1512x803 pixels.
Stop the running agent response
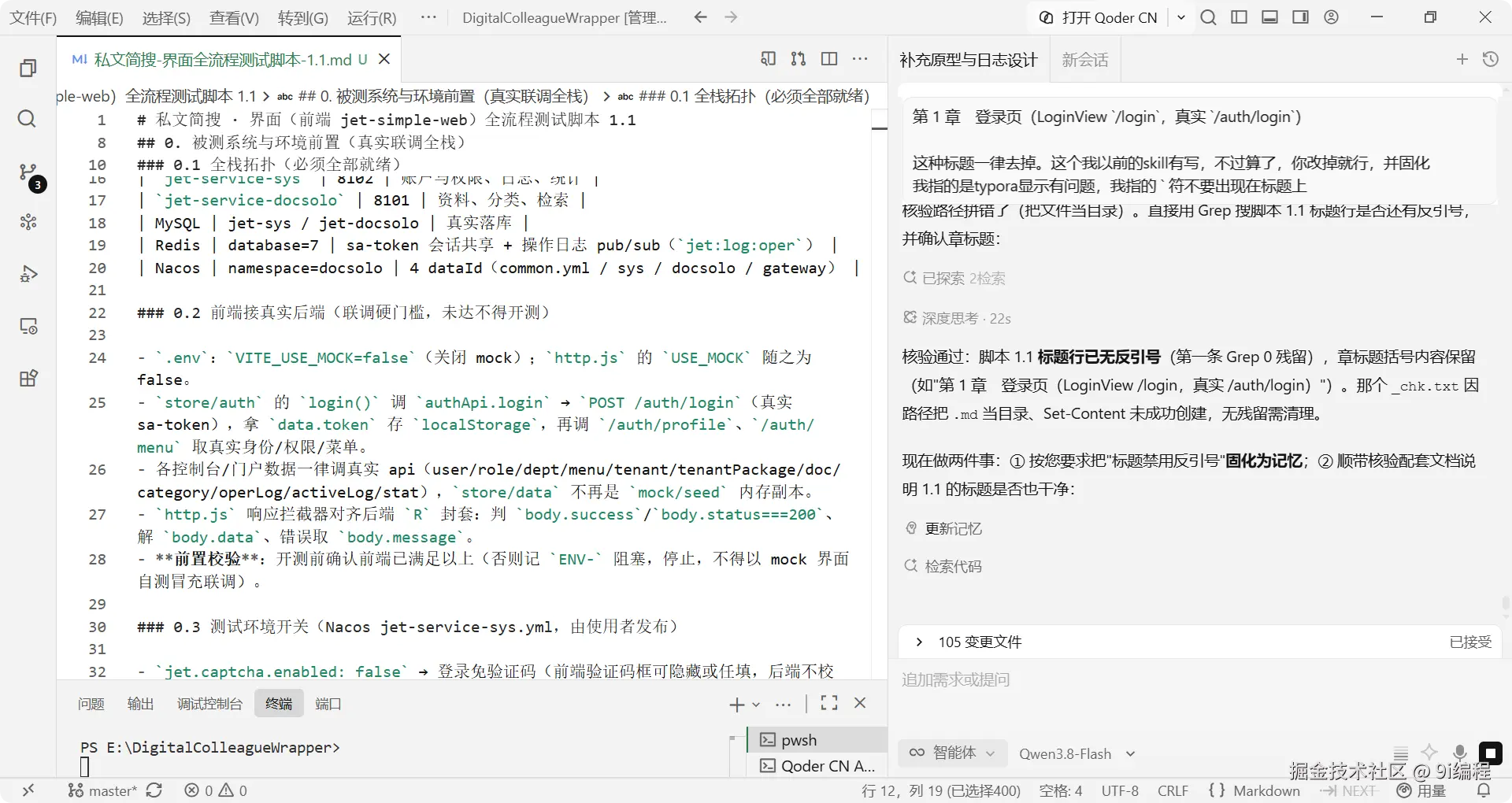1490,753
